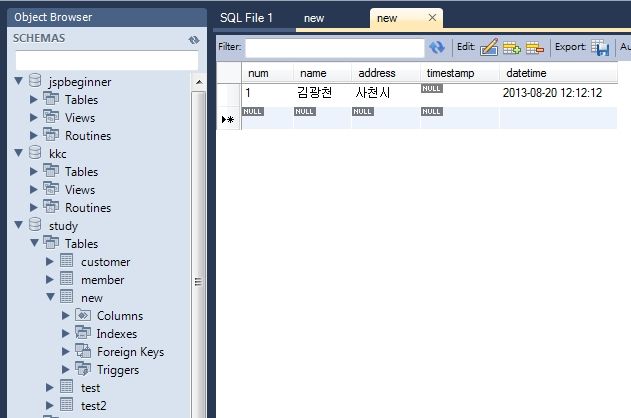Click the datetime column header

point(558,73)
